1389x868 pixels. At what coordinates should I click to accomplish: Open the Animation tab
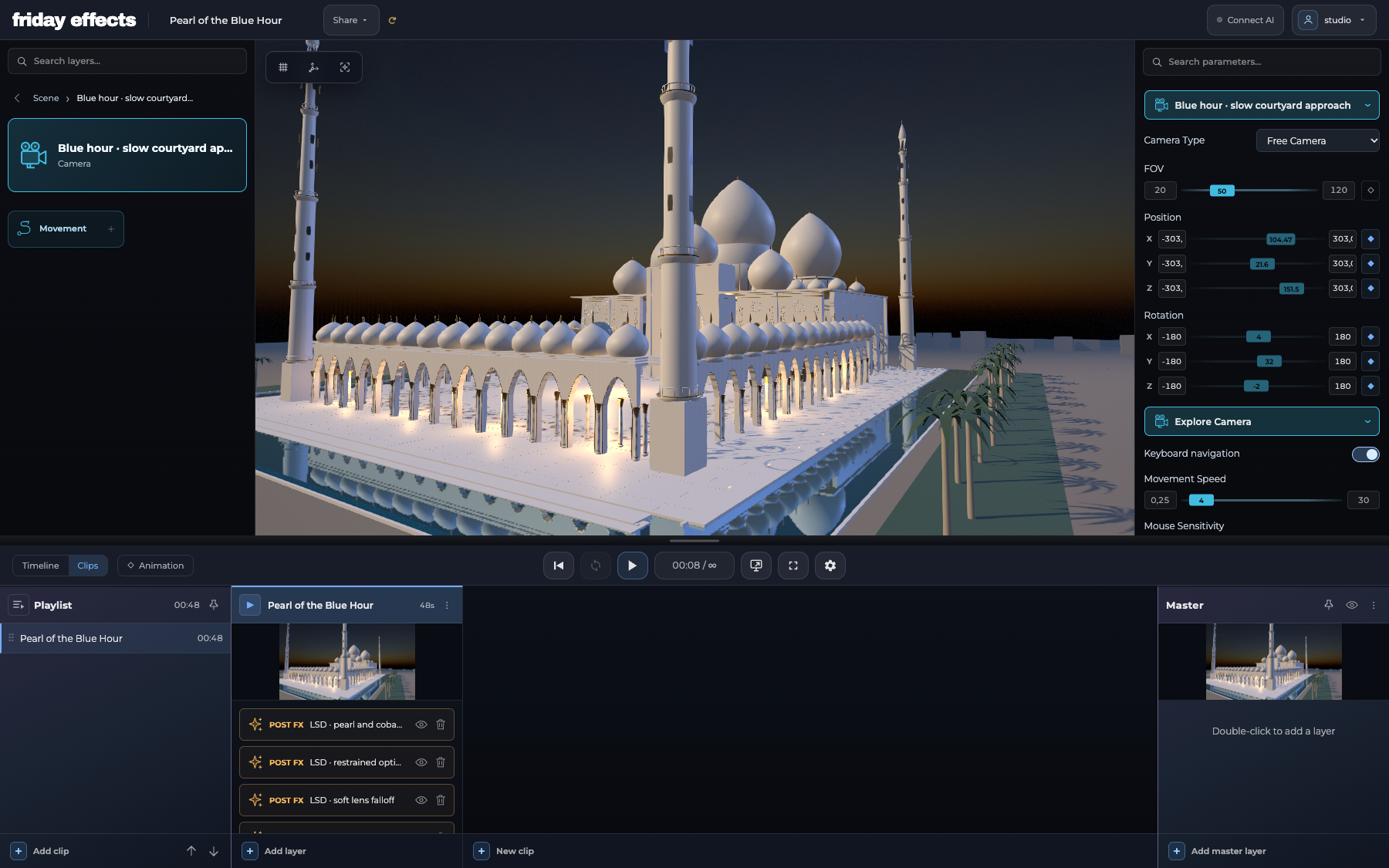click(155, 566)
